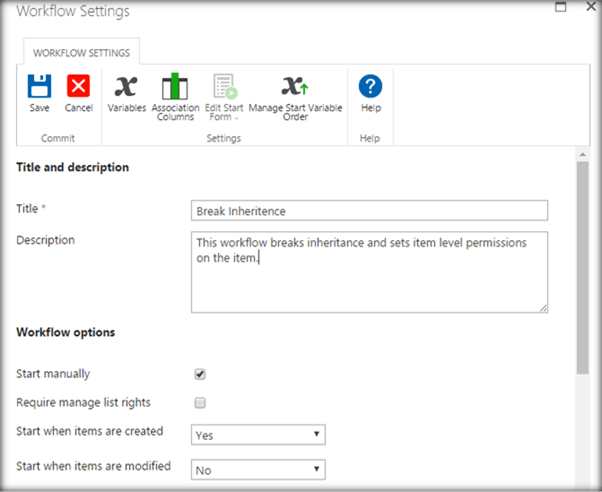Click the Workflow options section heading
This screenshot has width=602, height=492.
66,331
